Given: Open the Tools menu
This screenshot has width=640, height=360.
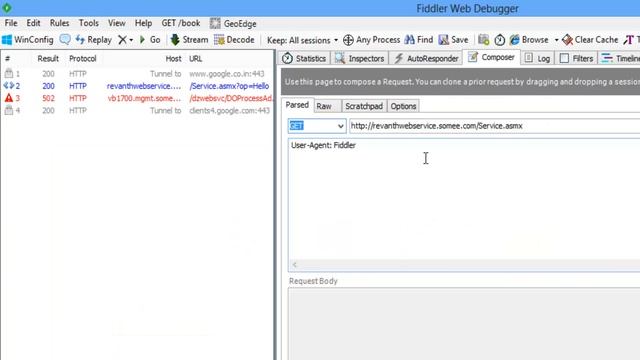Looking at the screenshot, I should click(89, 23).
